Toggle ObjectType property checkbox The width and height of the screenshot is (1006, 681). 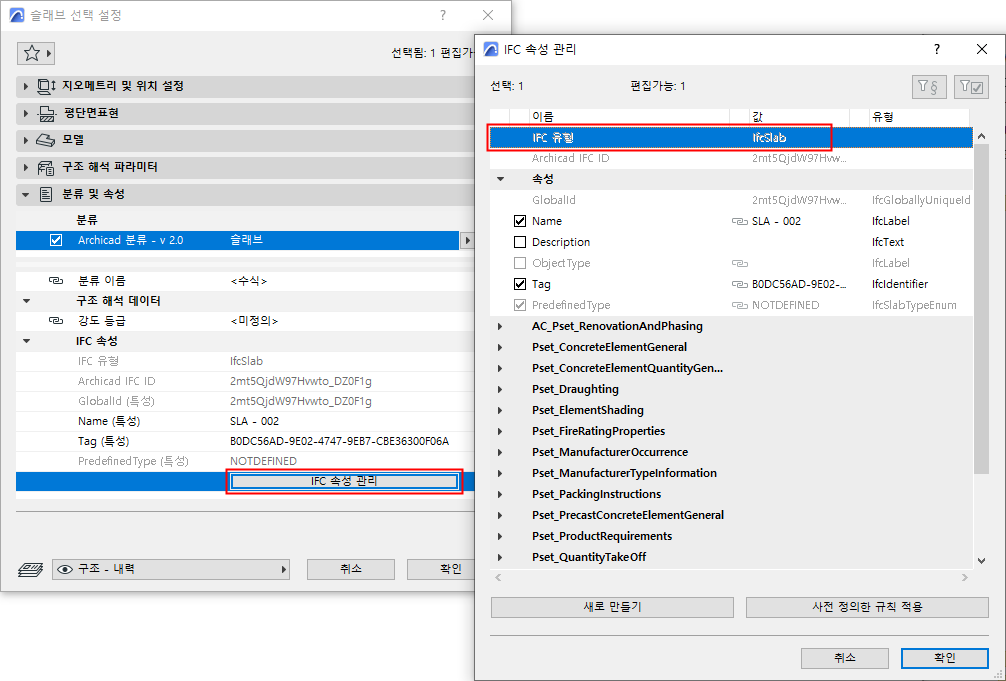pos(520,263)
